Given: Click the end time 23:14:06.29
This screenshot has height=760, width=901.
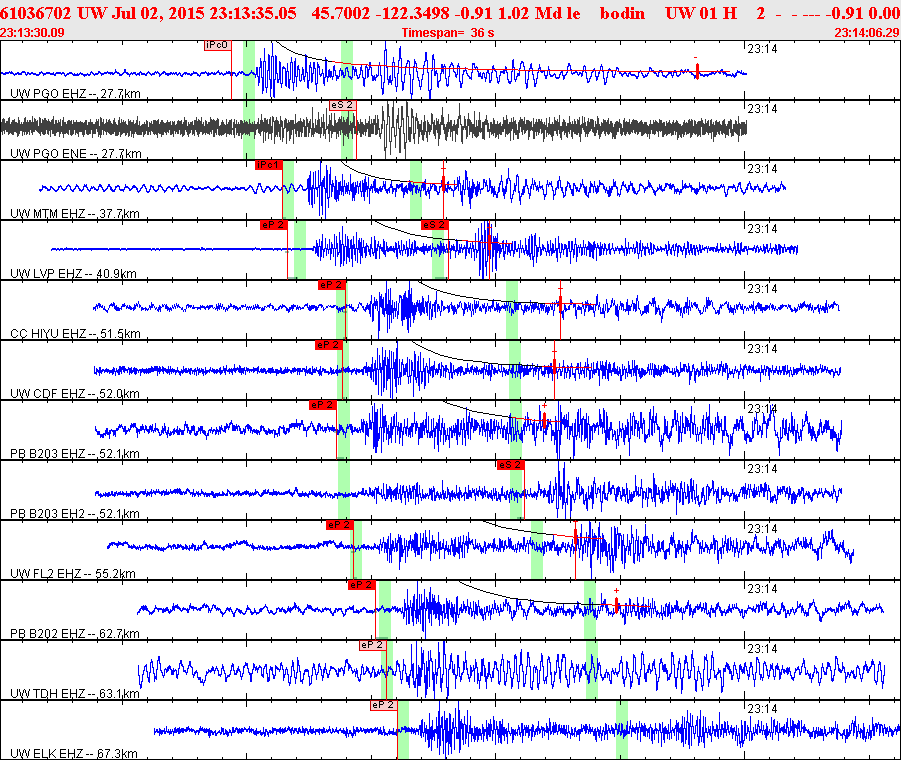Looking at the screenshot, I should [x=867, y=33].
